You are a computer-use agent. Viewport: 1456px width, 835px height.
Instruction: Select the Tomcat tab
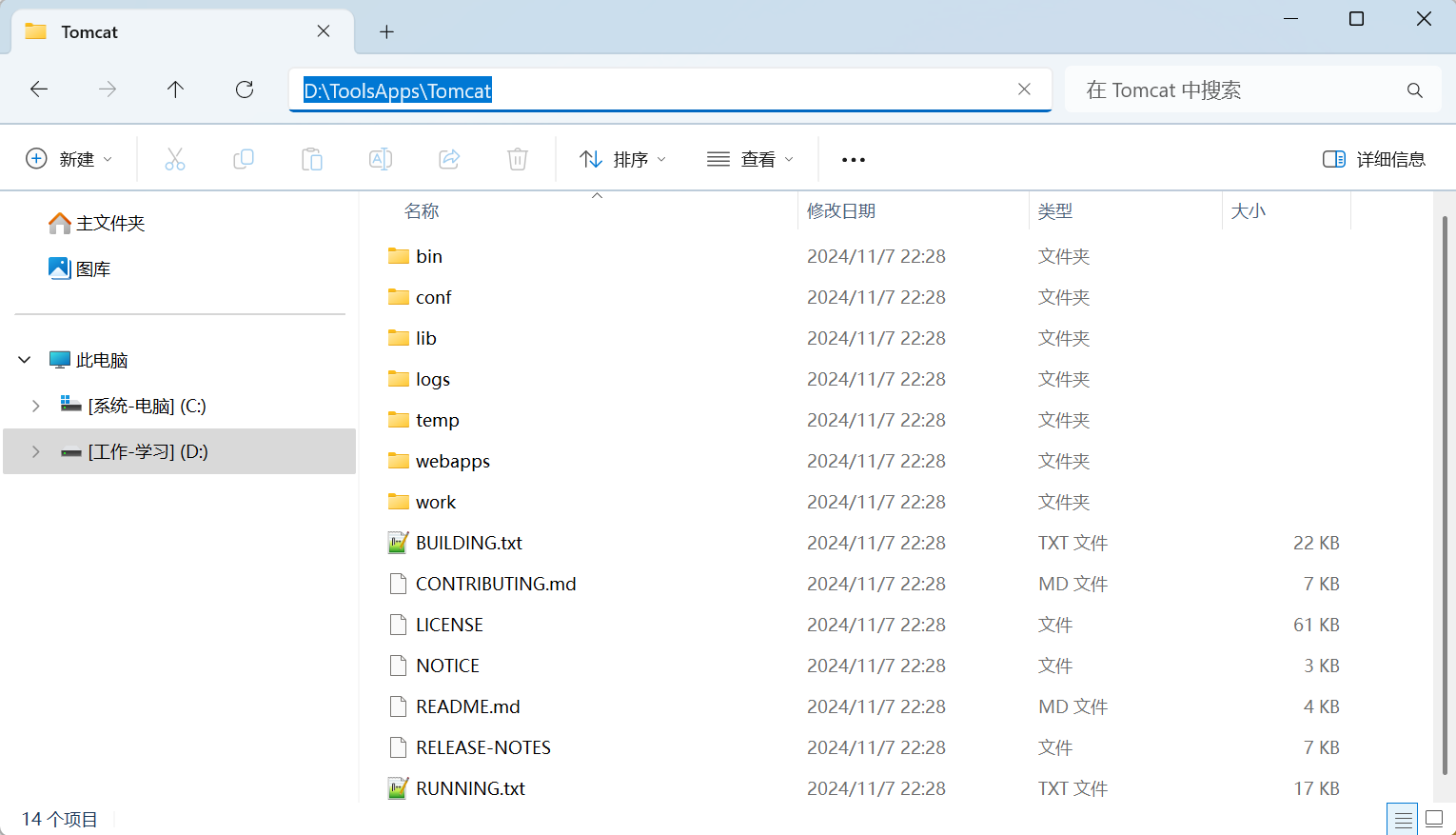183,31
